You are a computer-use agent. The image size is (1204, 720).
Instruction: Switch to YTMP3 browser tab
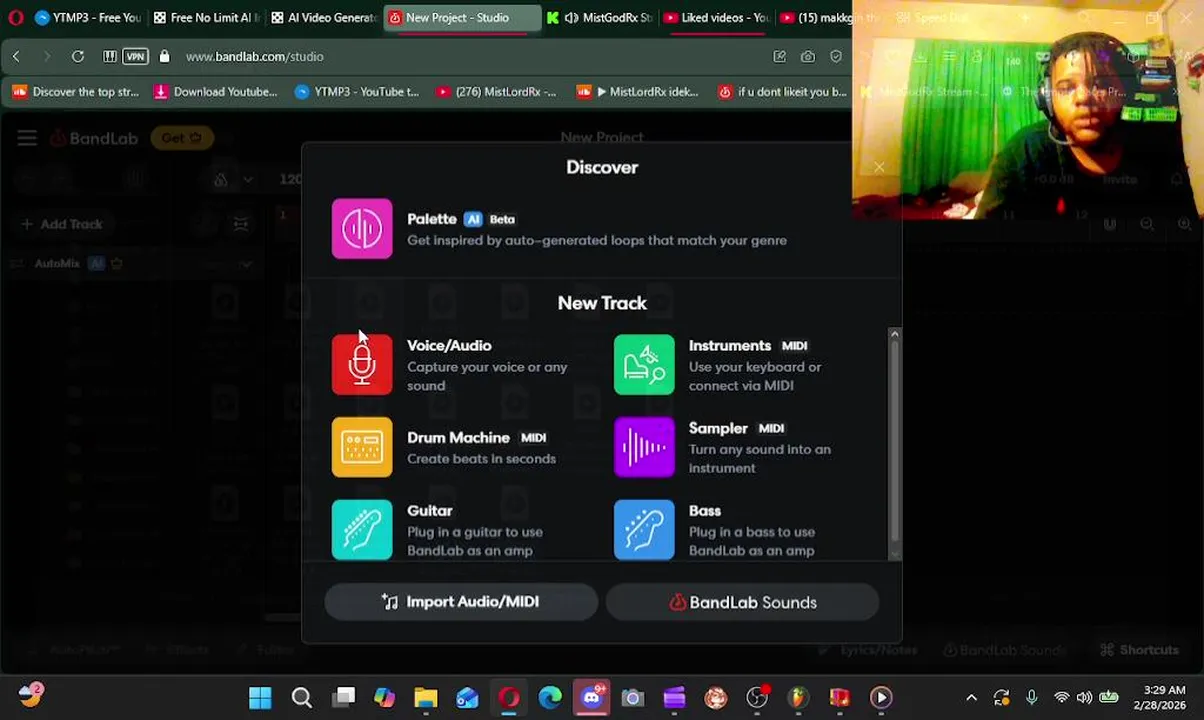[x=88, y=18]
